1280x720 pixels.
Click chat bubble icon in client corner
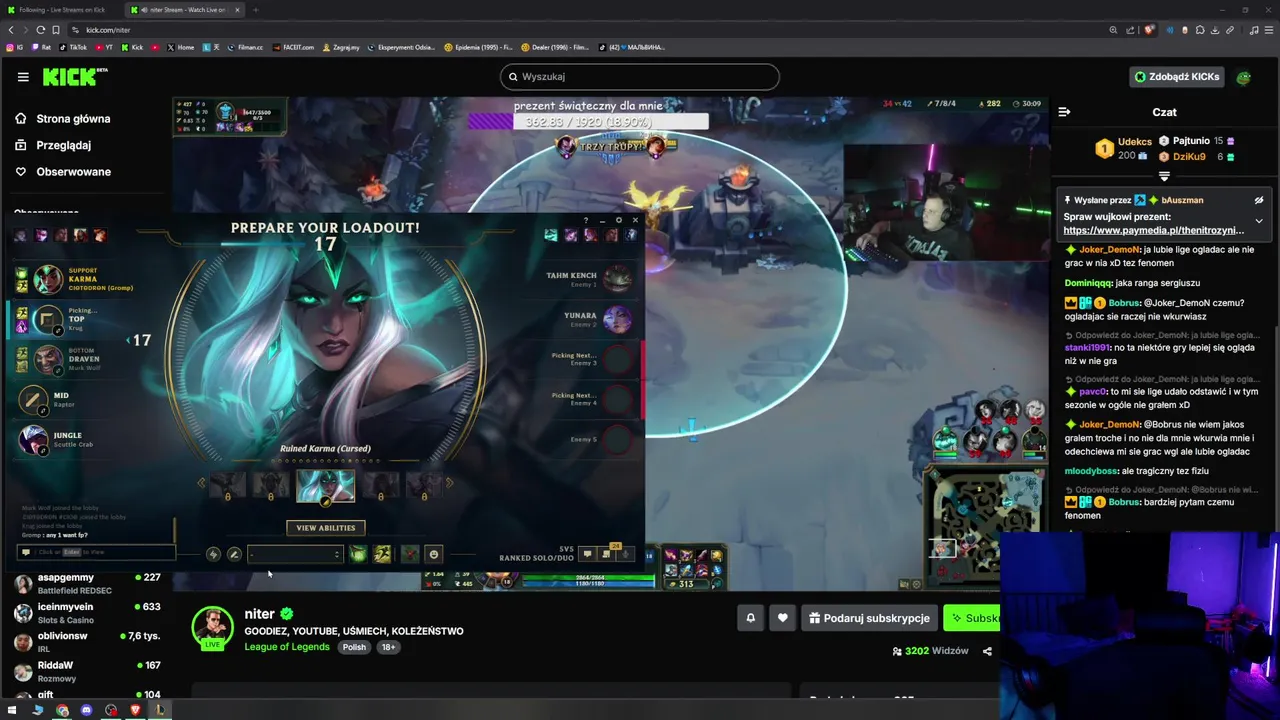[588, 553]
